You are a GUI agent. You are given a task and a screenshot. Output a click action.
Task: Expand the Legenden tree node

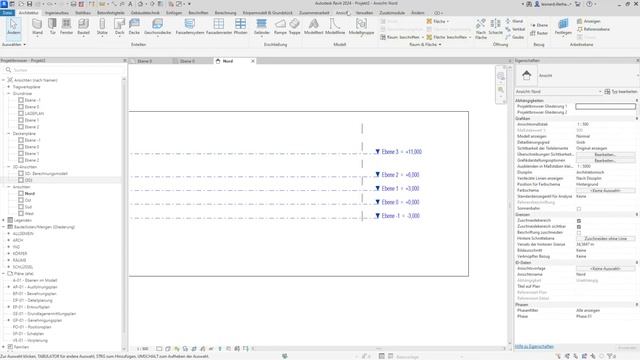4,220
